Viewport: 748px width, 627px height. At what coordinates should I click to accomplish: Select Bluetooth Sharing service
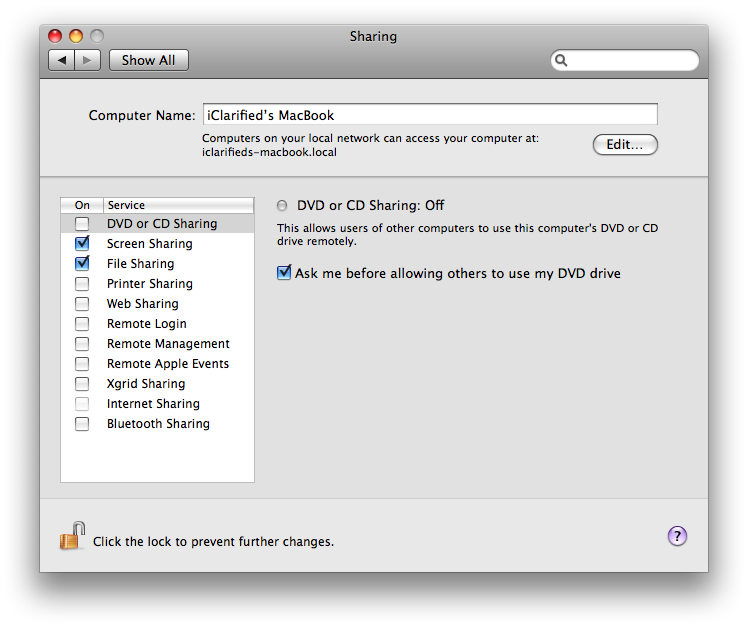tap(158, 424)
